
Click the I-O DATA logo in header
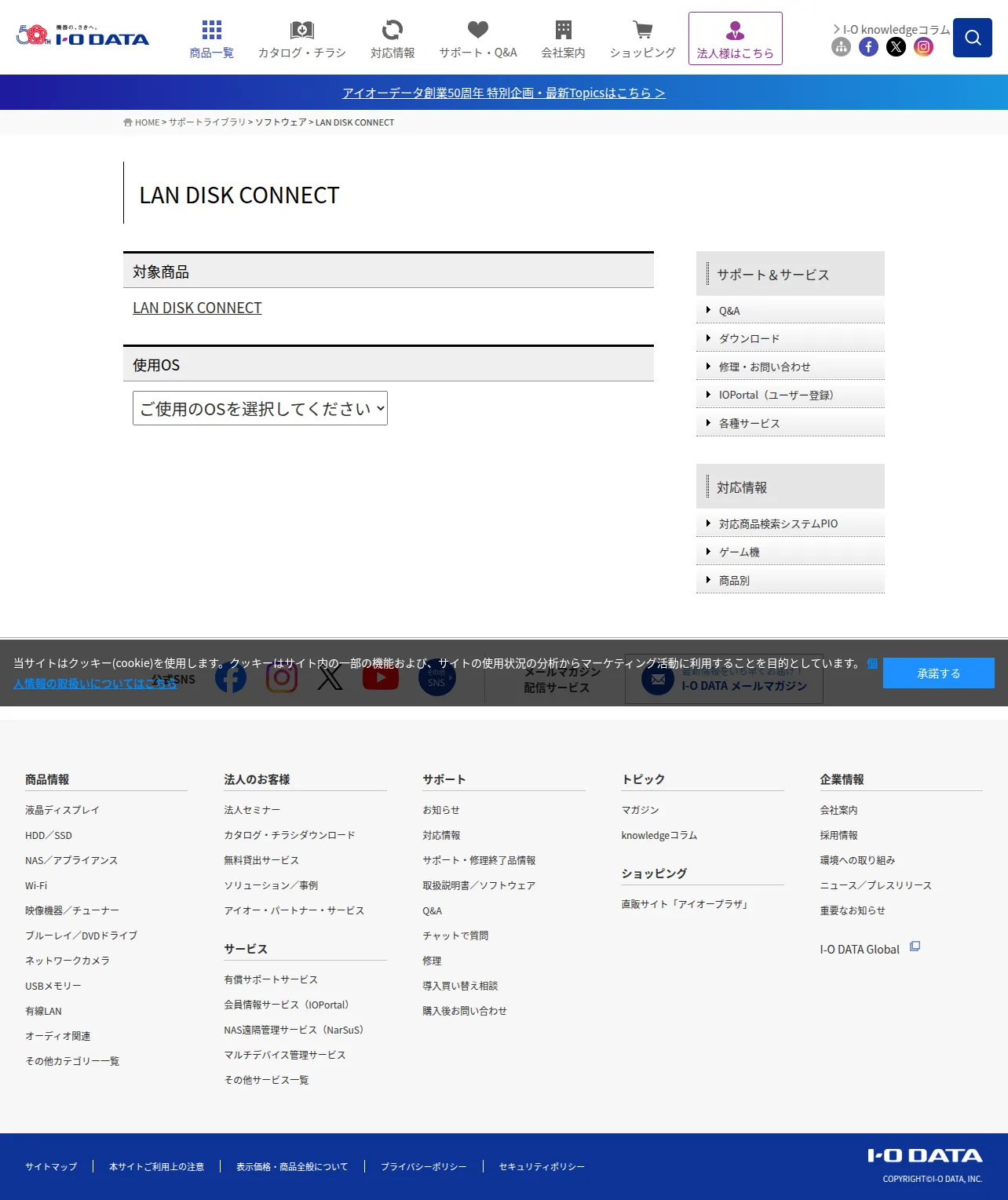82,35
